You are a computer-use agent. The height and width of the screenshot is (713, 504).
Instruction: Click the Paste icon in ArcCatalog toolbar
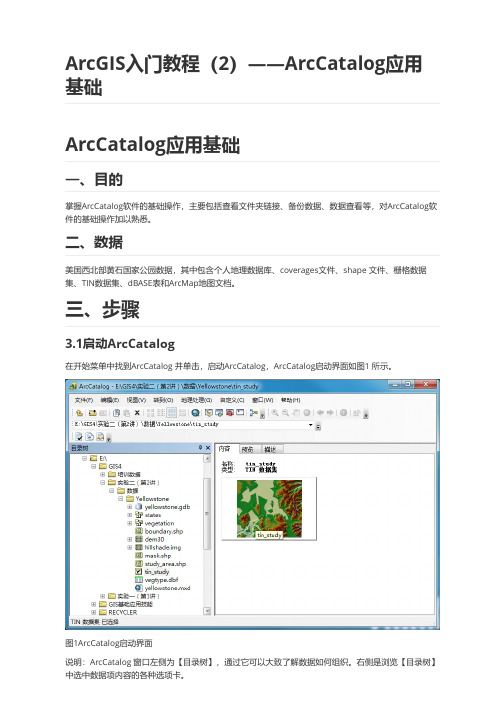pyautogui.click(x=126, y=413)
